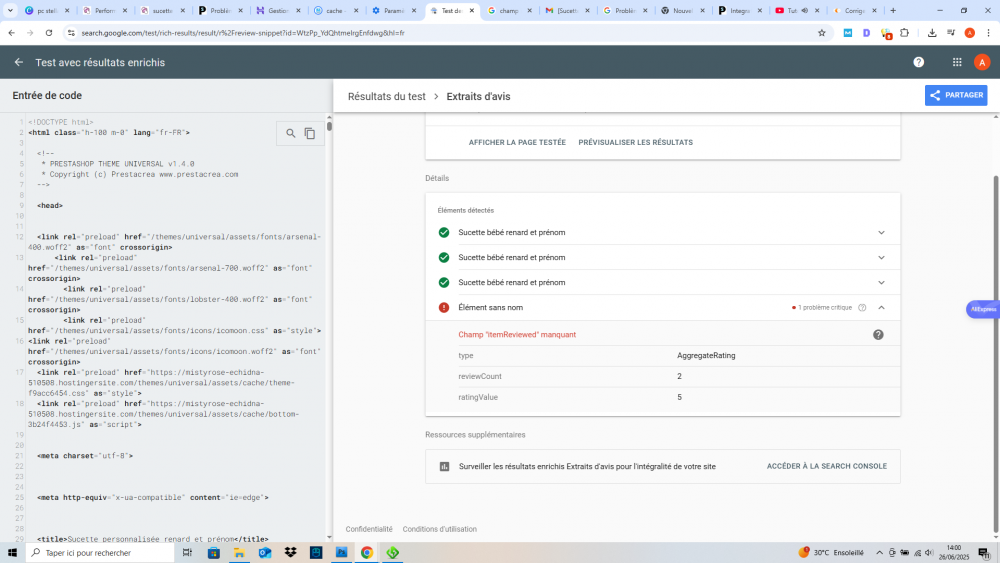The width and height of the screenshot is (1000, 563).
Task: Open the media control icon in toolbar
Action: click(x=951, y=33)
